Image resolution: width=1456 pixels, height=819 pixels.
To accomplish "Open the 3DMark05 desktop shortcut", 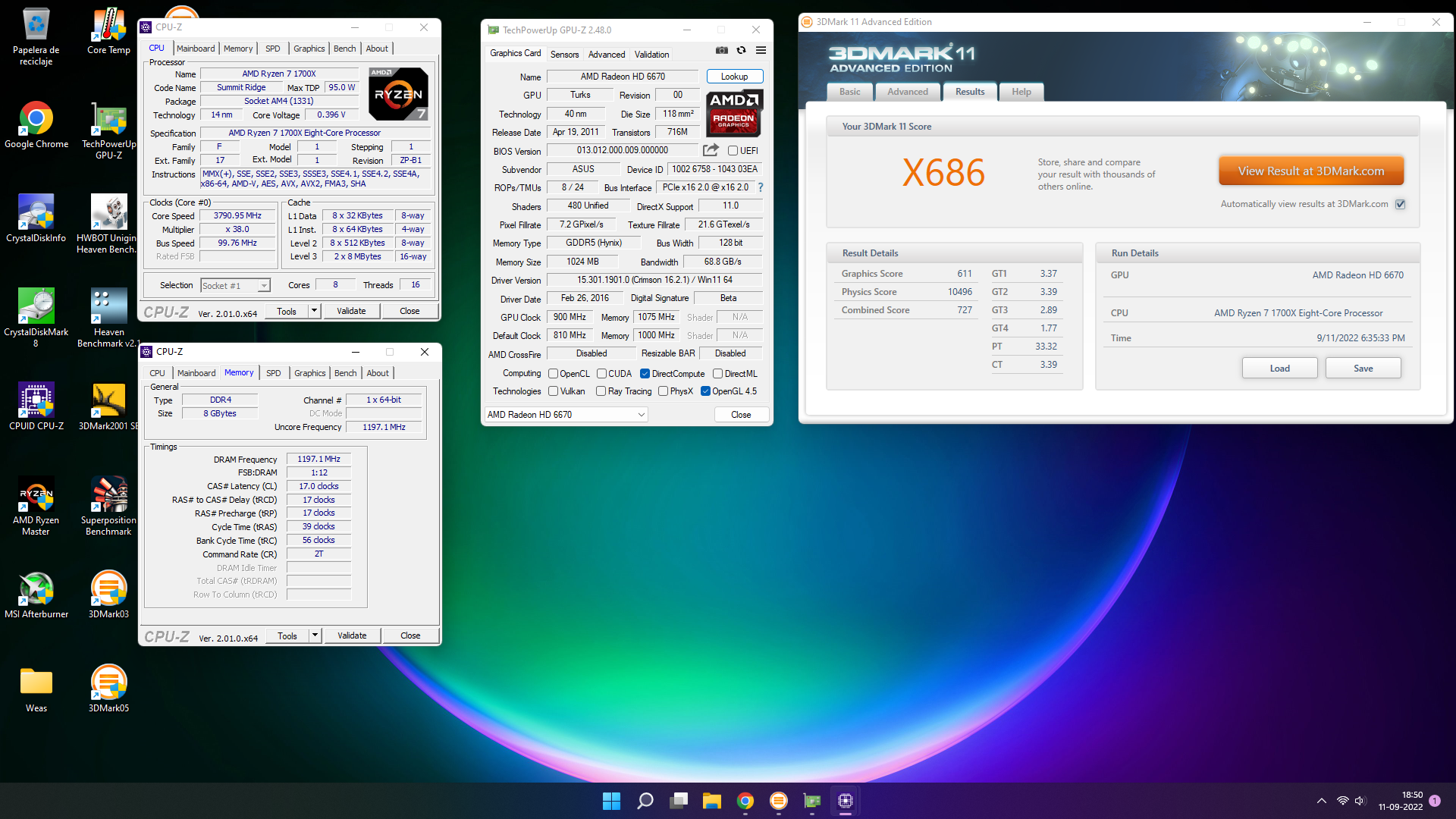I will click(x=108, y=690).
